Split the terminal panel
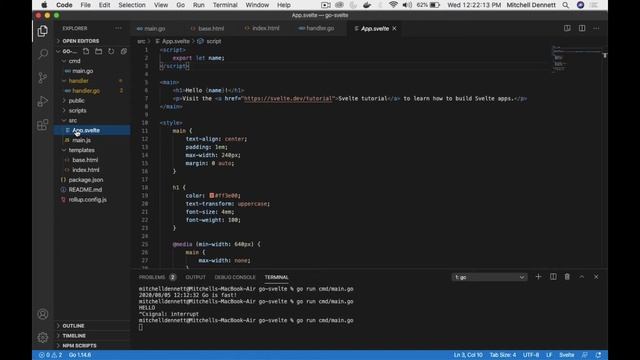 pos(553,277)
